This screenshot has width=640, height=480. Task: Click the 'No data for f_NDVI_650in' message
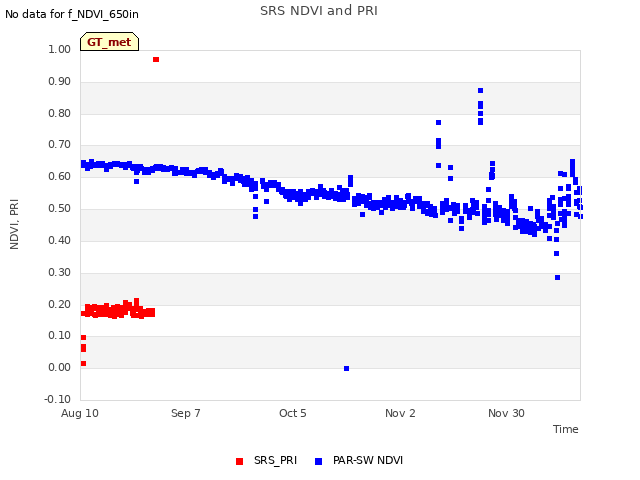(x=72, y=15)
